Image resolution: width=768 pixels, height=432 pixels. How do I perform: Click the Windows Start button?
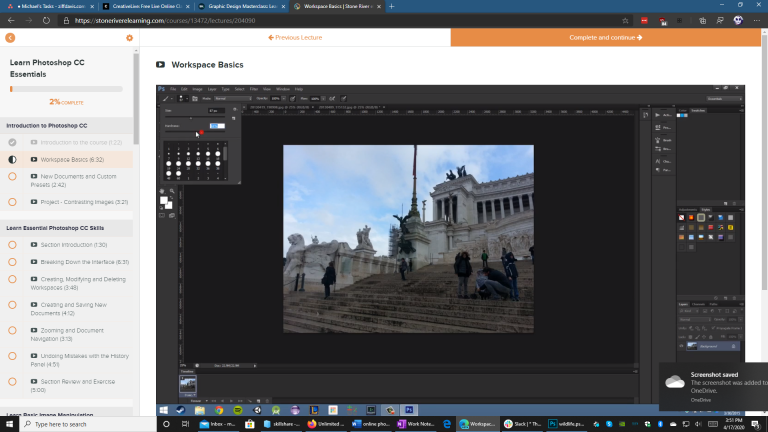8,424
